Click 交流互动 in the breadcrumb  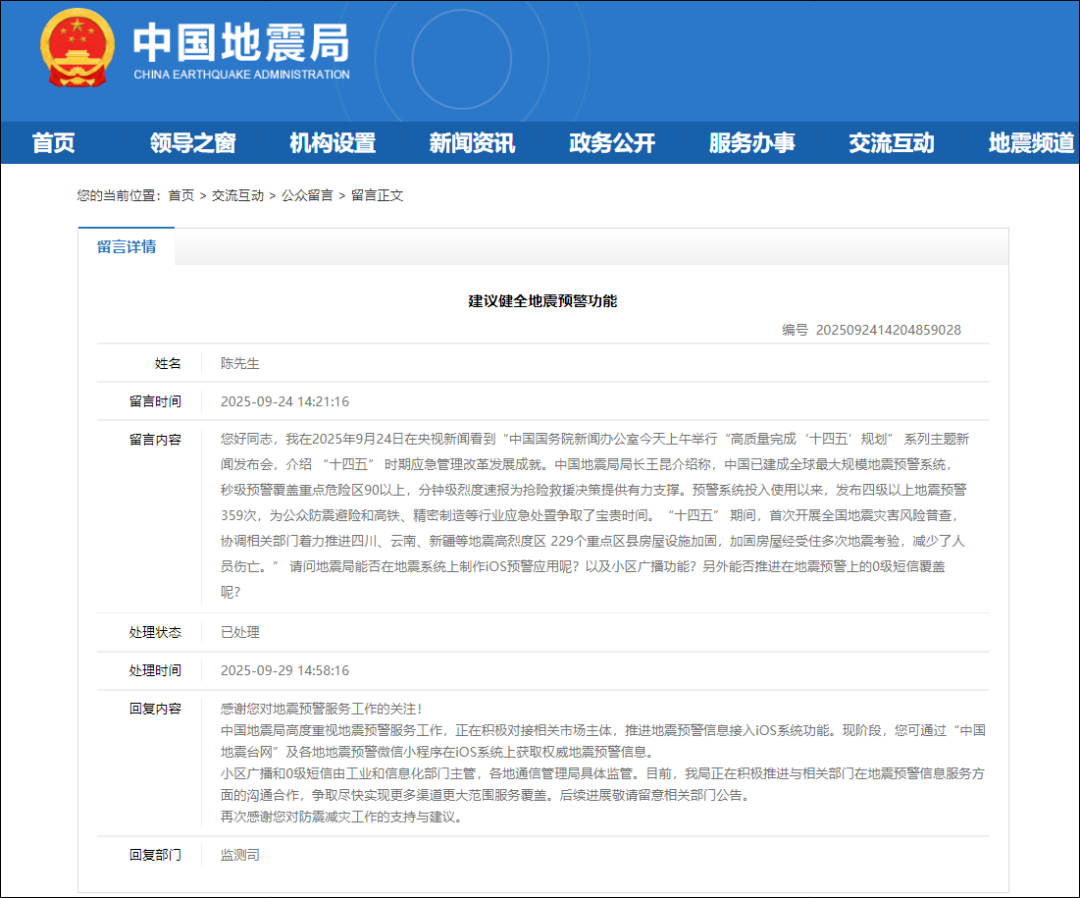click(x=238, y=196)
